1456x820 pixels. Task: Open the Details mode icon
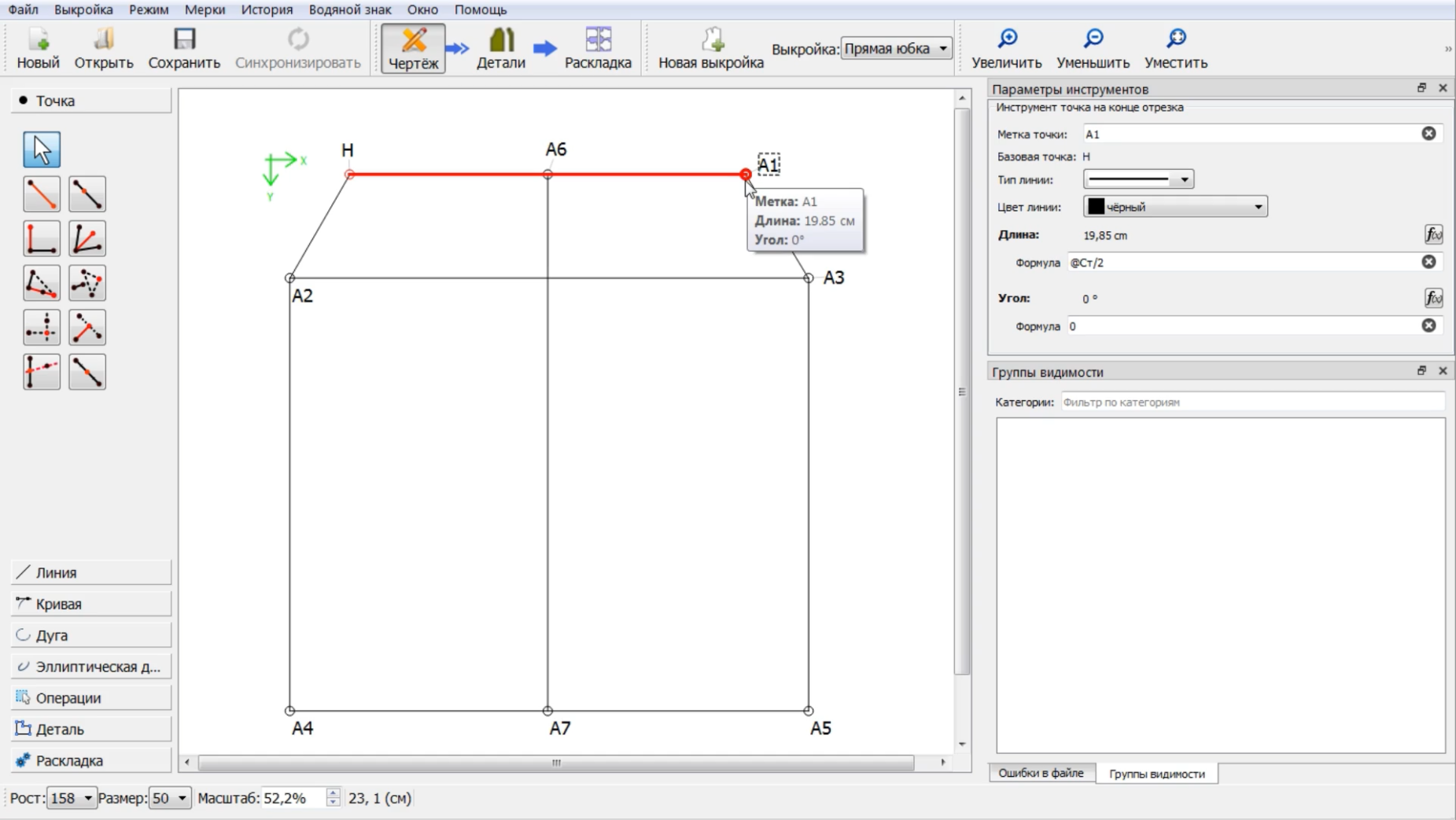click(x=501, y=48)
